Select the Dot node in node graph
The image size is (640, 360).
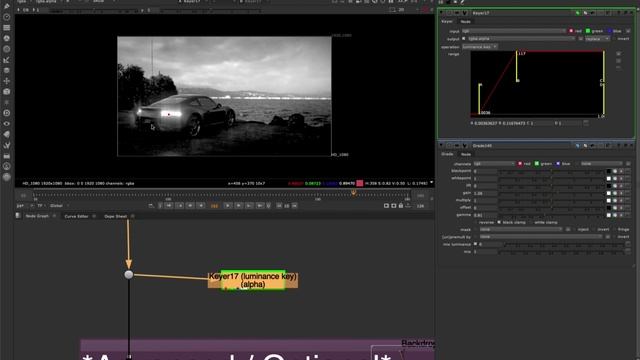(x=129, y=275)
